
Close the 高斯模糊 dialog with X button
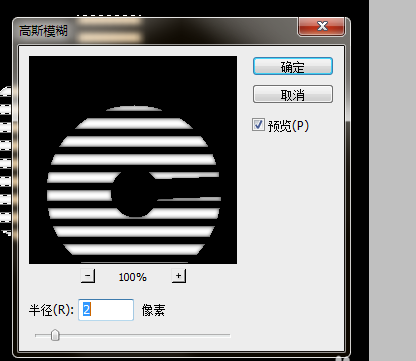click(322, 26)
